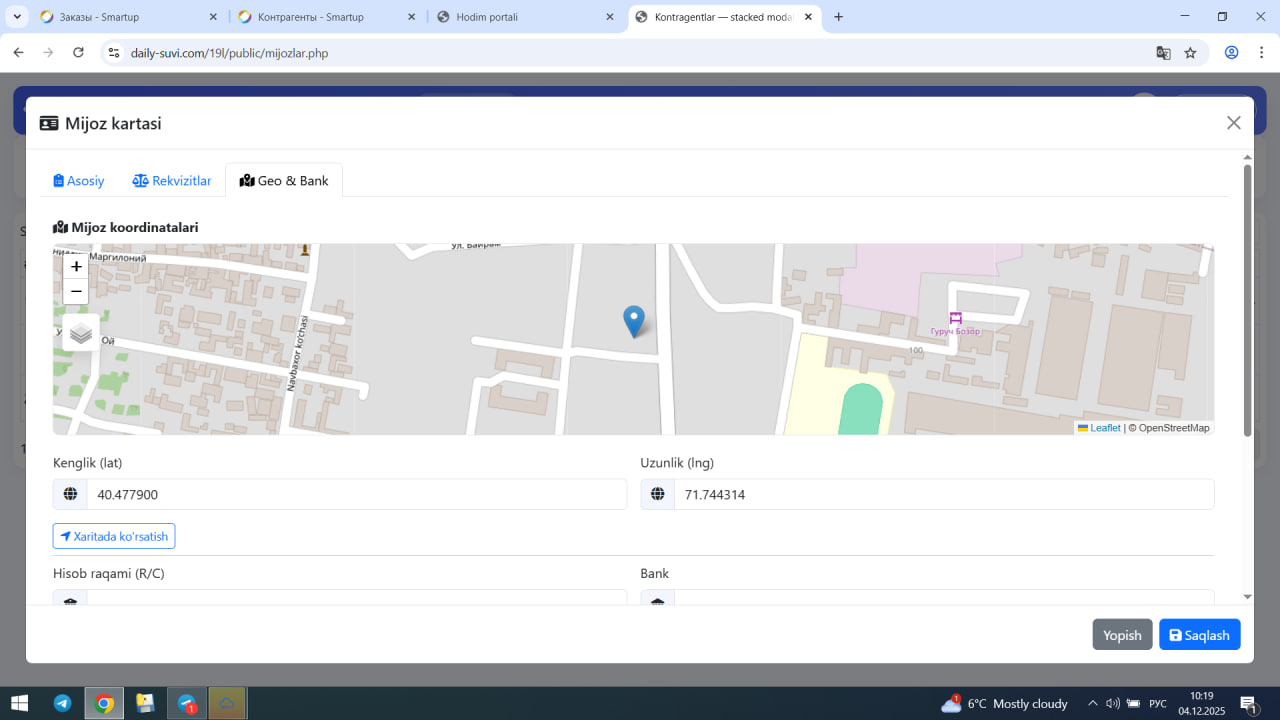Switch to the Asosiy tab
Image resolution: width=1280 pixels, height=720 pixels.
coord(79,181)
